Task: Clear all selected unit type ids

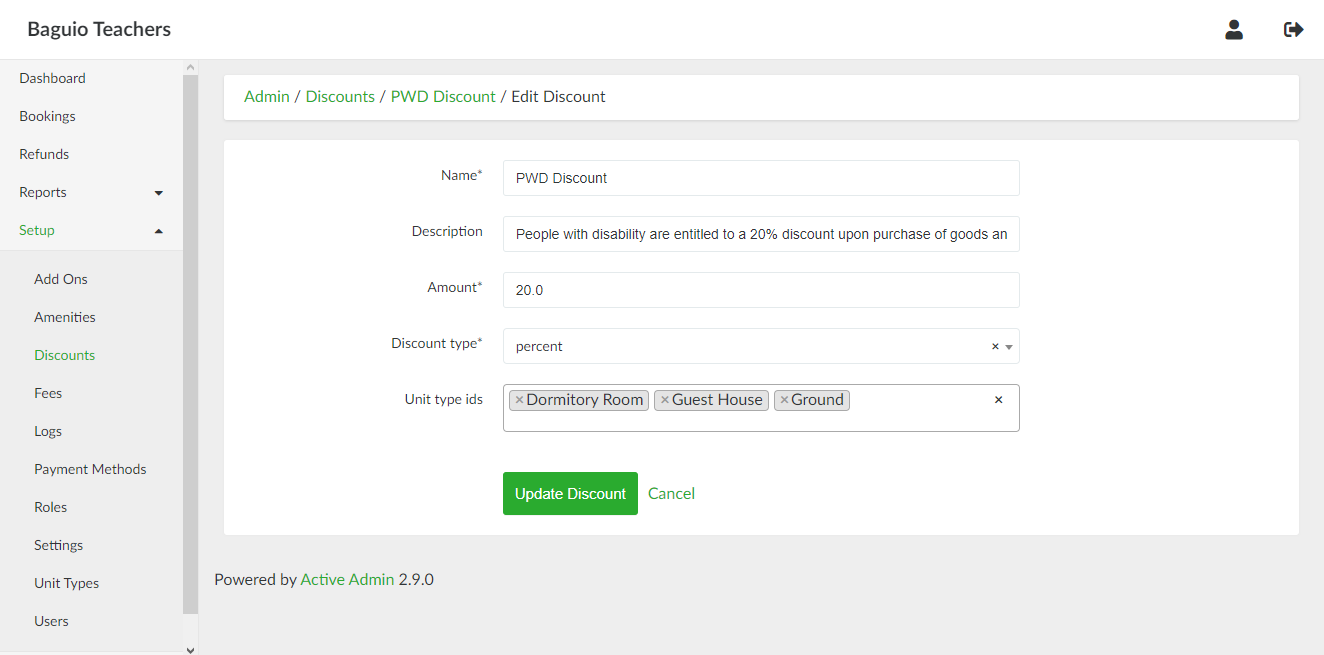Action: coord(998,400)
